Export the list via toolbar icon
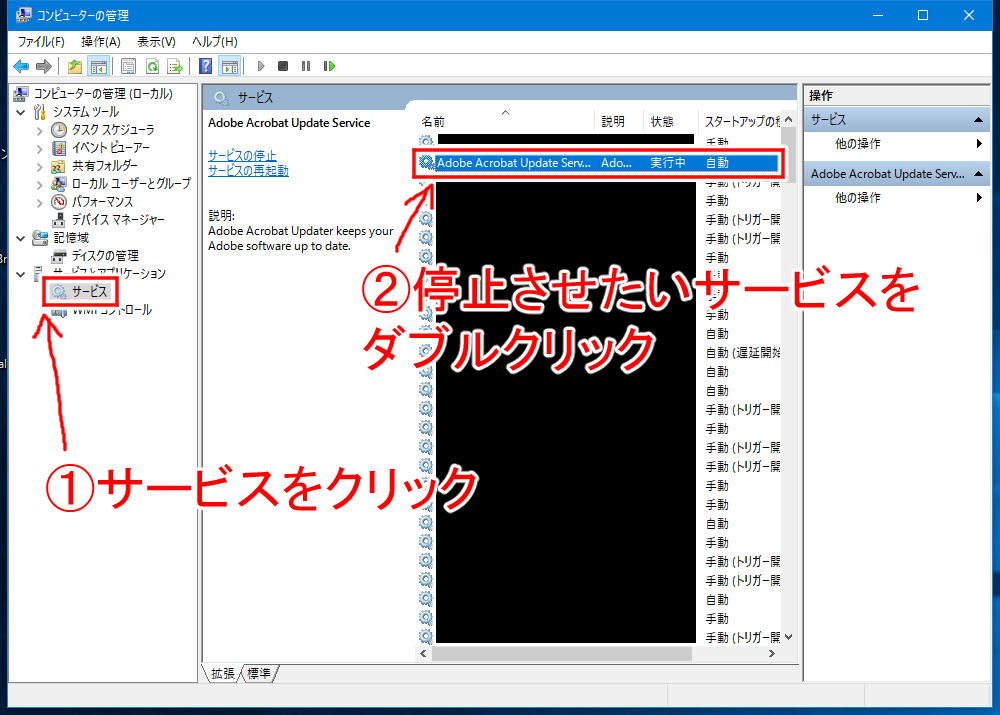The width and height of the screenshot is (1000, 715). tap(175, 66)
